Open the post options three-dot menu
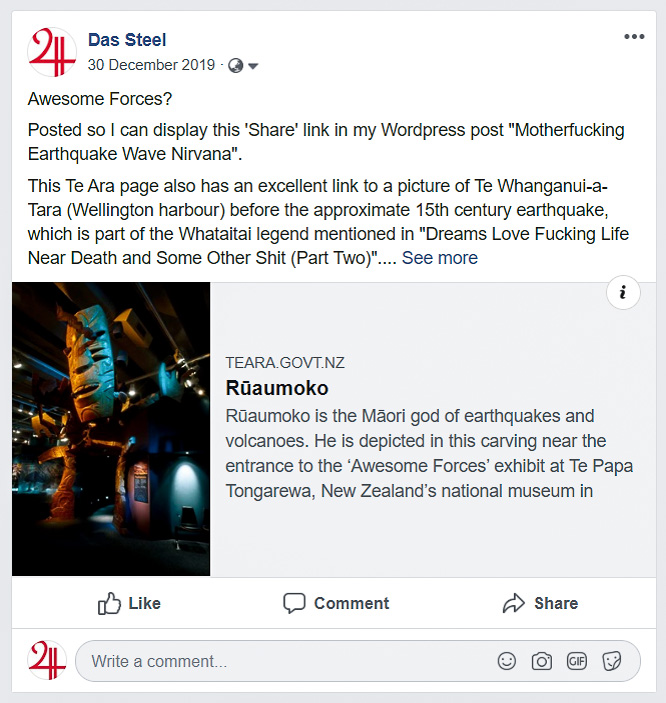 [x=634, y=37]
